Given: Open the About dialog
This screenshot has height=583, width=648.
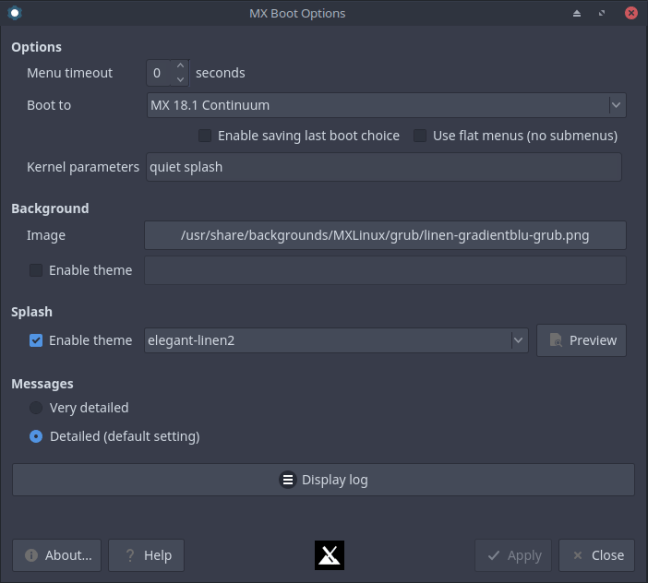Looking at the screenshot, I should 58,555.
